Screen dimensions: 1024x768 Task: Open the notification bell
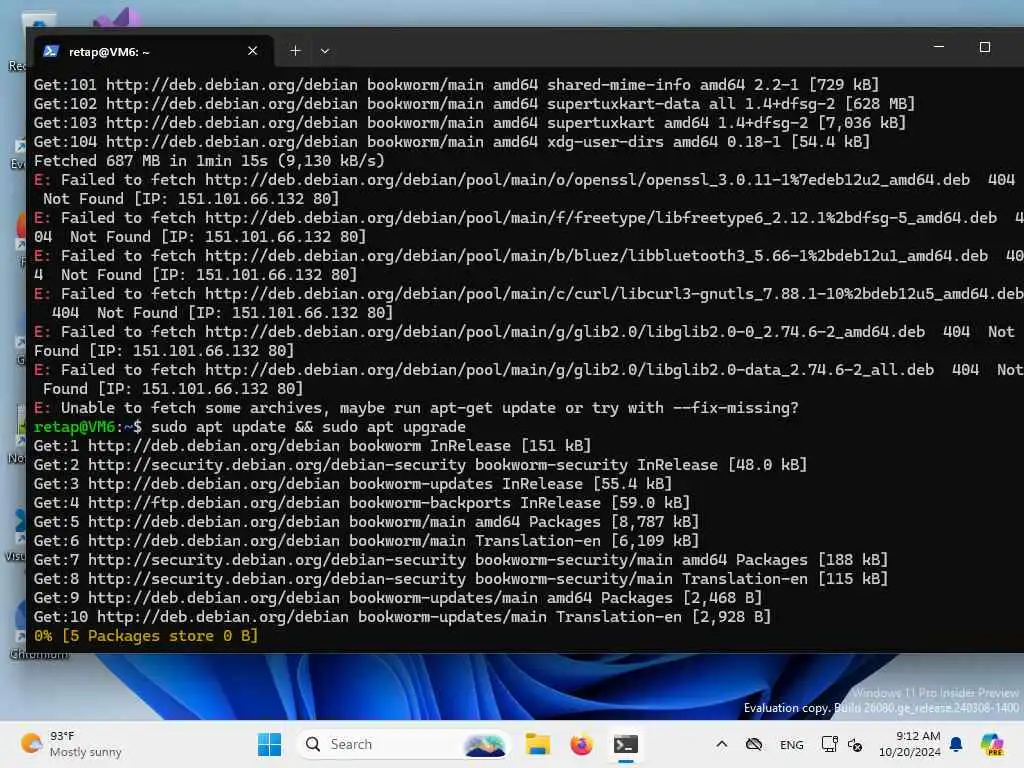(x=956, y=744)
